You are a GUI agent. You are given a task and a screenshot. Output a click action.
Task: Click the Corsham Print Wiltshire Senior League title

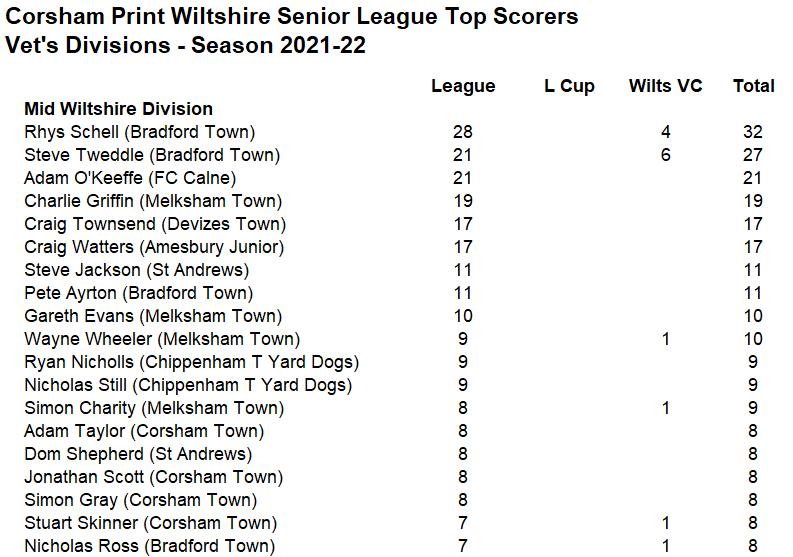(x=291, y=17)
